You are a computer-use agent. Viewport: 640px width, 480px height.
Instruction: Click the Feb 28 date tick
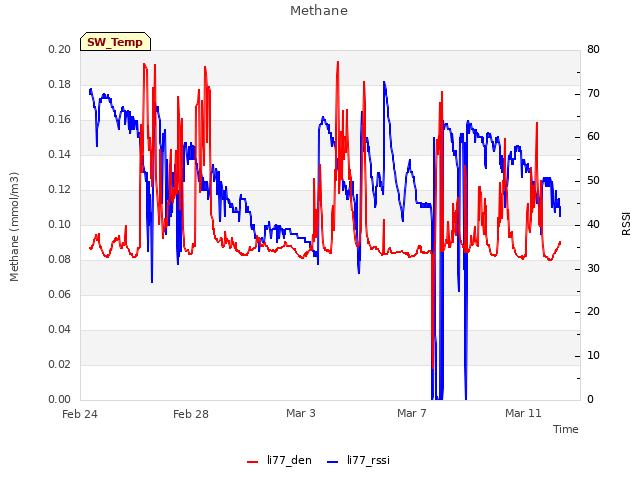tap(191, 414)
